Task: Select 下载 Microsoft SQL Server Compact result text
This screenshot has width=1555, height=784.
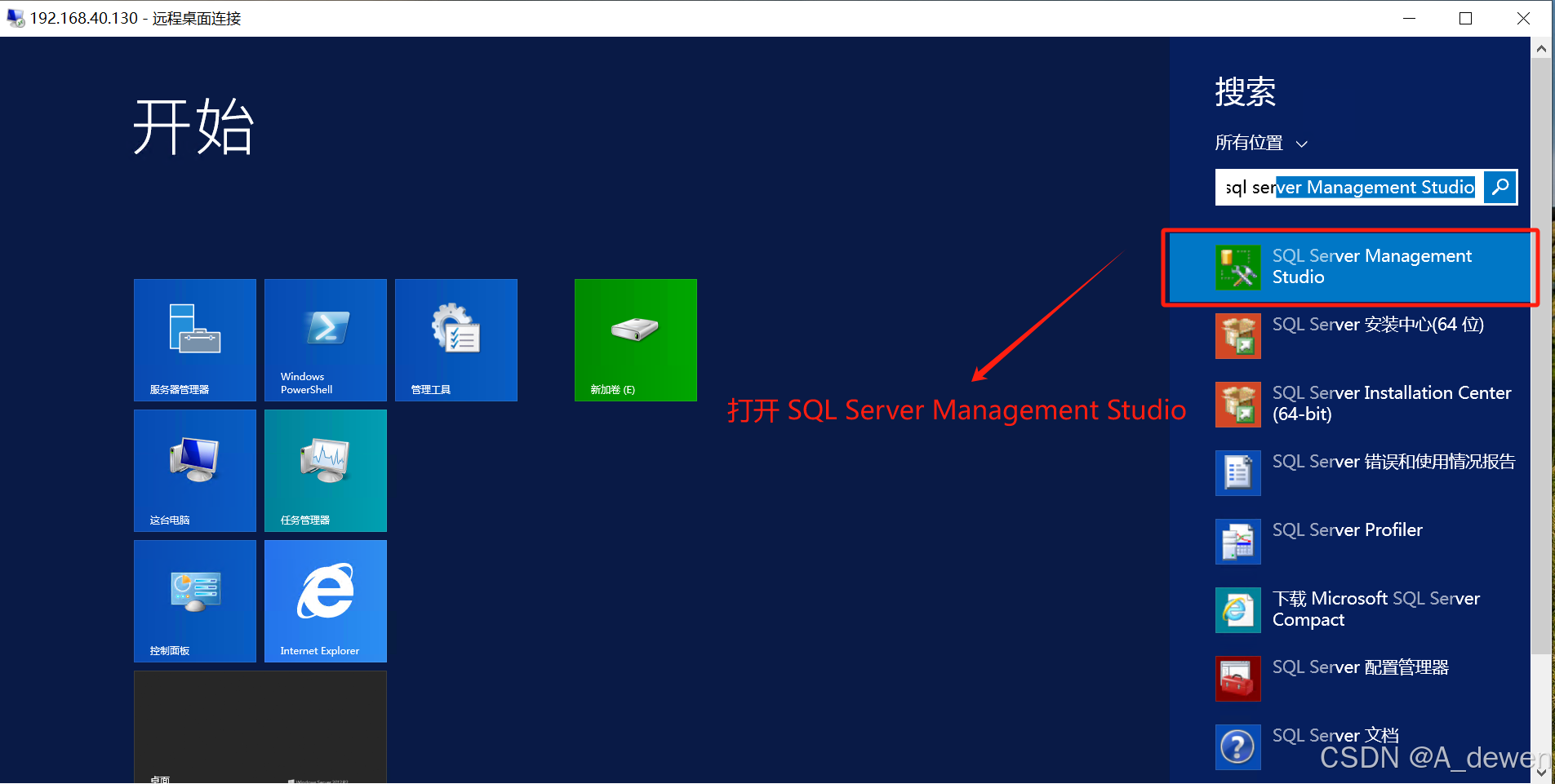Action: click(x=1376, y=609)
